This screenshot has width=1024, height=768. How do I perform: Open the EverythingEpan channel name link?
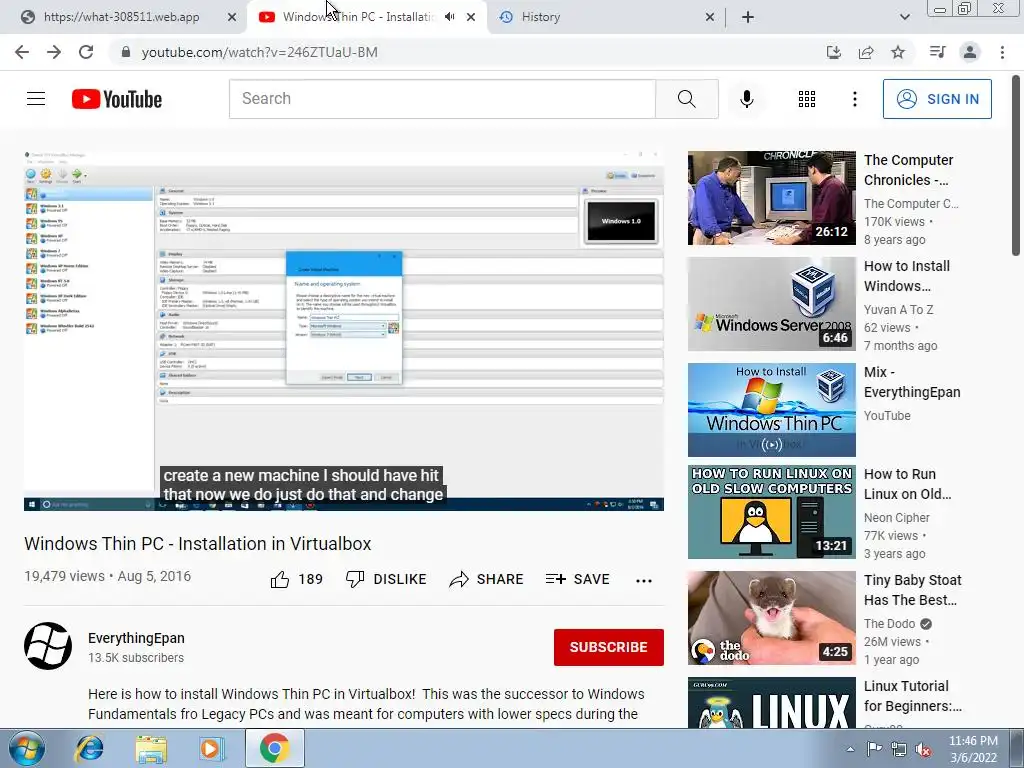136,638
